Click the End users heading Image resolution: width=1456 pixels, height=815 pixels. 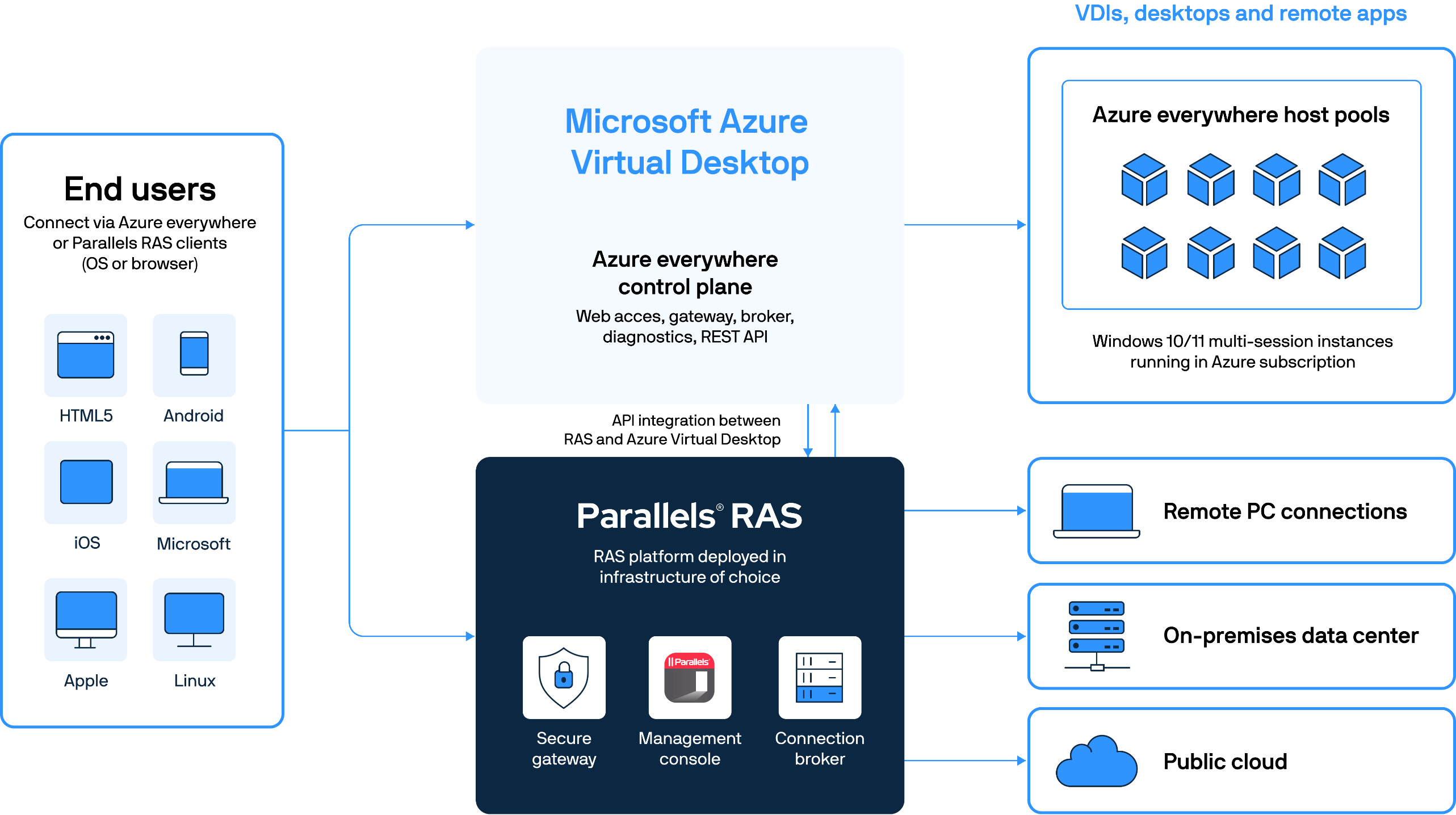[140, 189]
